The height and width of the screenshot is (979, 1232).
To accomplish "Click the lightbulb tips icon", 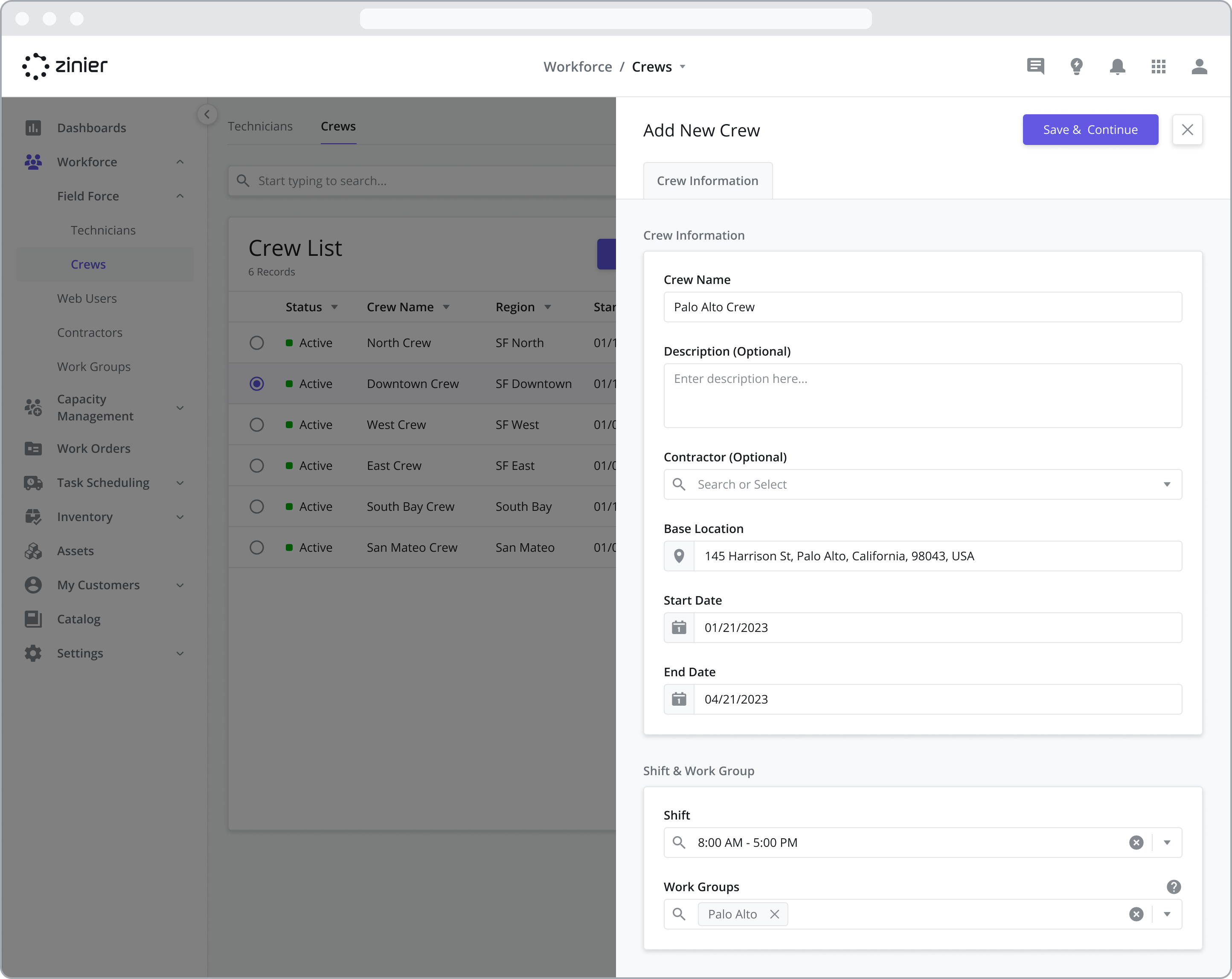I will tap(1077, 67).
